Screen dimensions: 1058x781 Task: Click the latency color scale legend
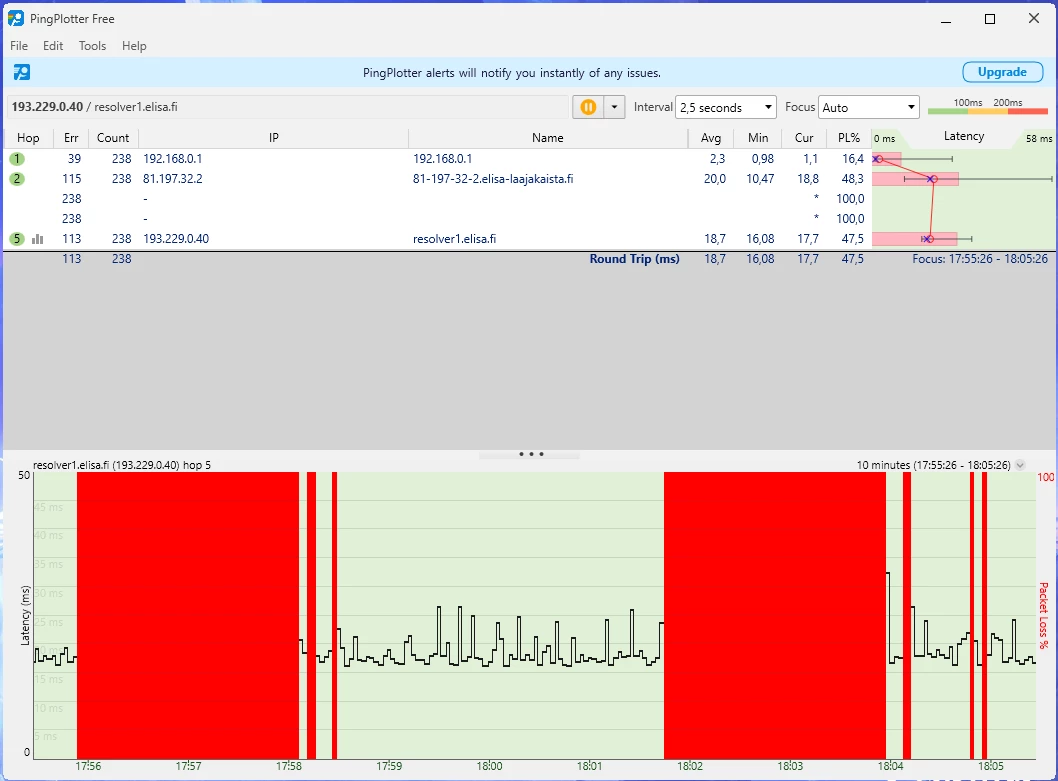point(988,107)
